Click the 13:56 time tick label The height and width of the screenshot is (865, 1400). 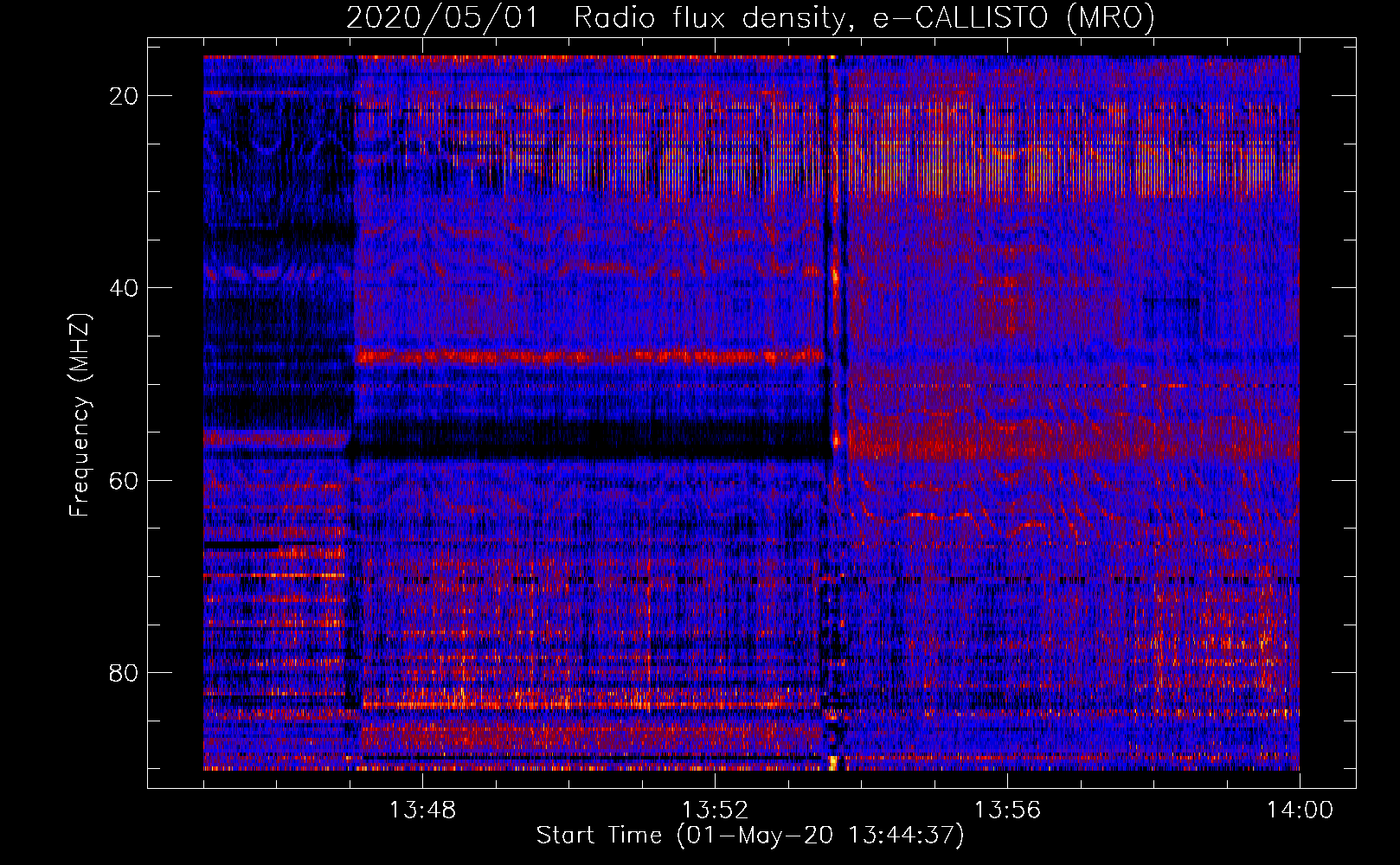pos(1007,811)
